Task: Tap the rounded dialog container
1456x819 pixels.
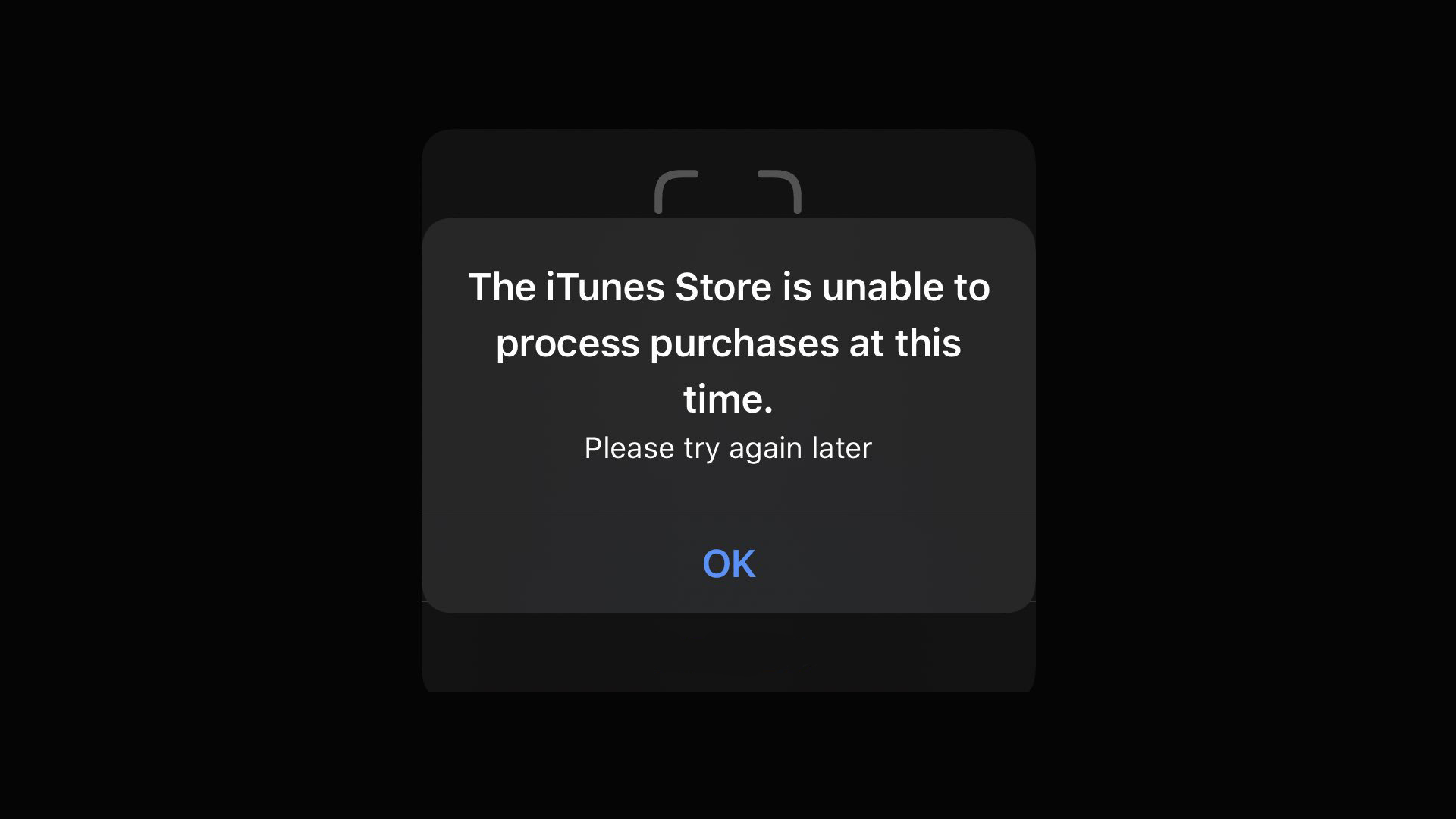Action: (x=728, y=415)
